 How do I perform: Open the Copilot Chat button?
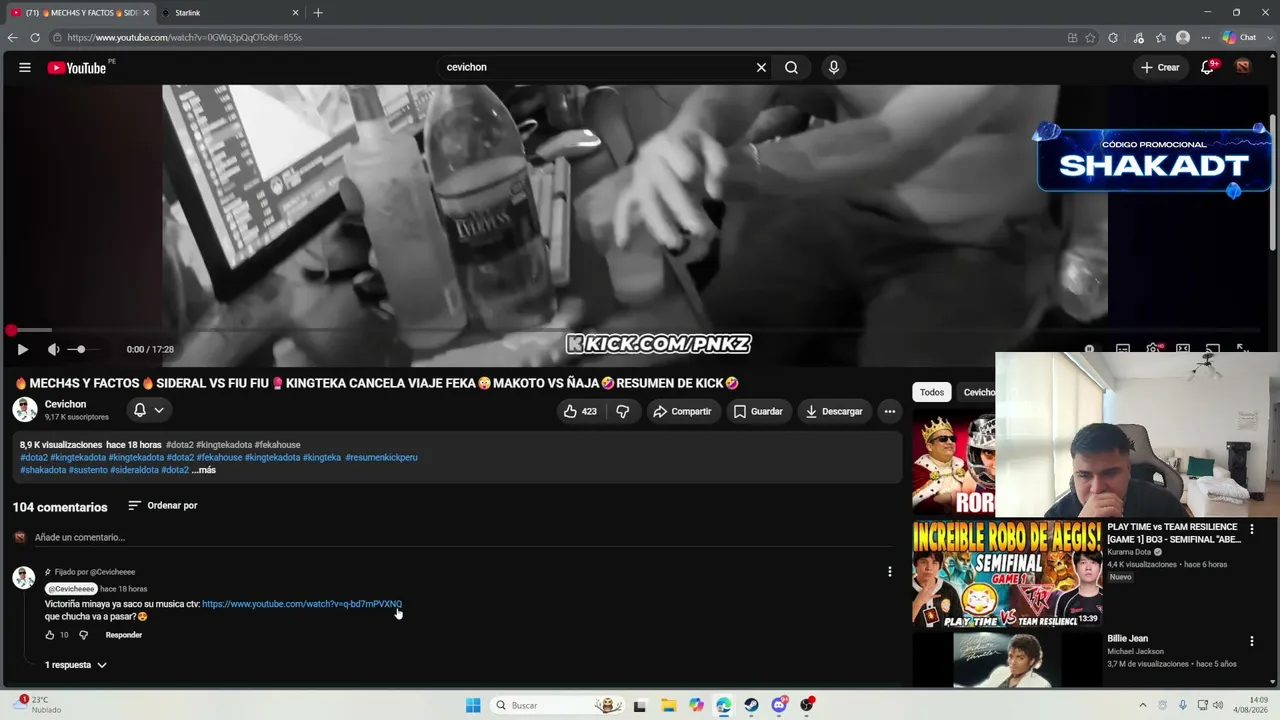pos(1241,38)
